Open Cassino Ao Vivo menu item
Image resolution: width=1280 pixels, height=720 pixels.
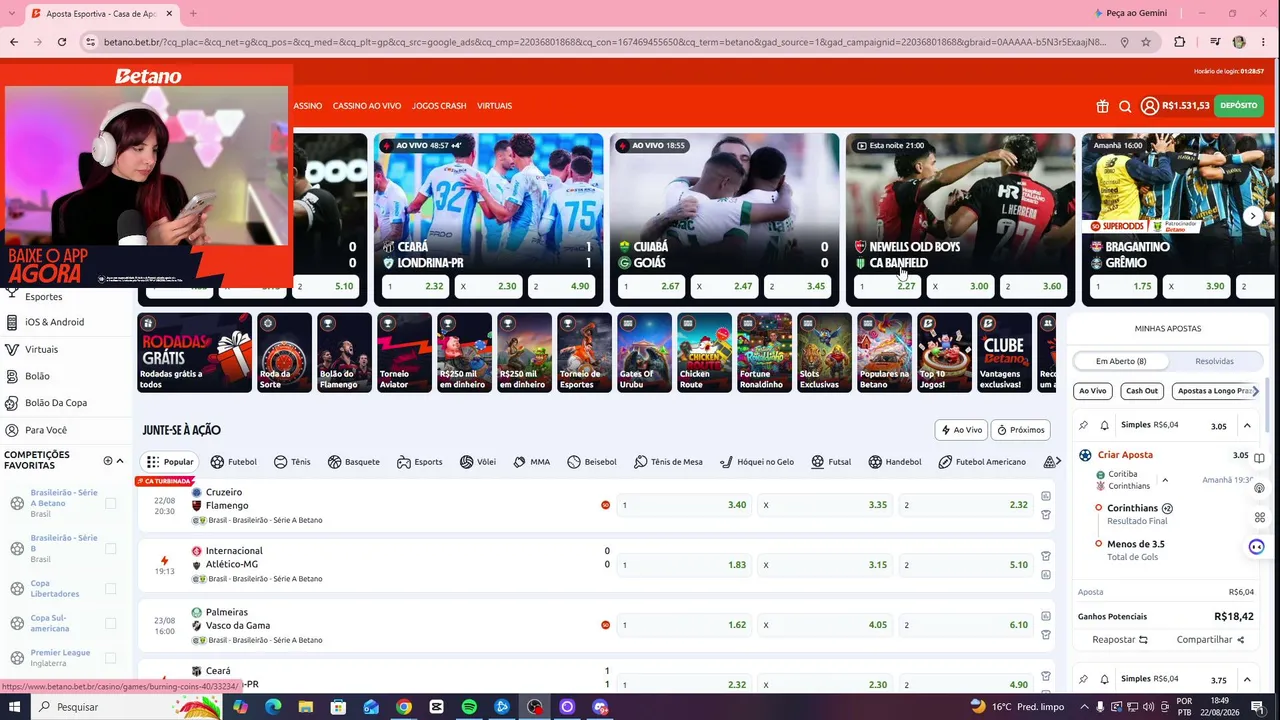367,106
